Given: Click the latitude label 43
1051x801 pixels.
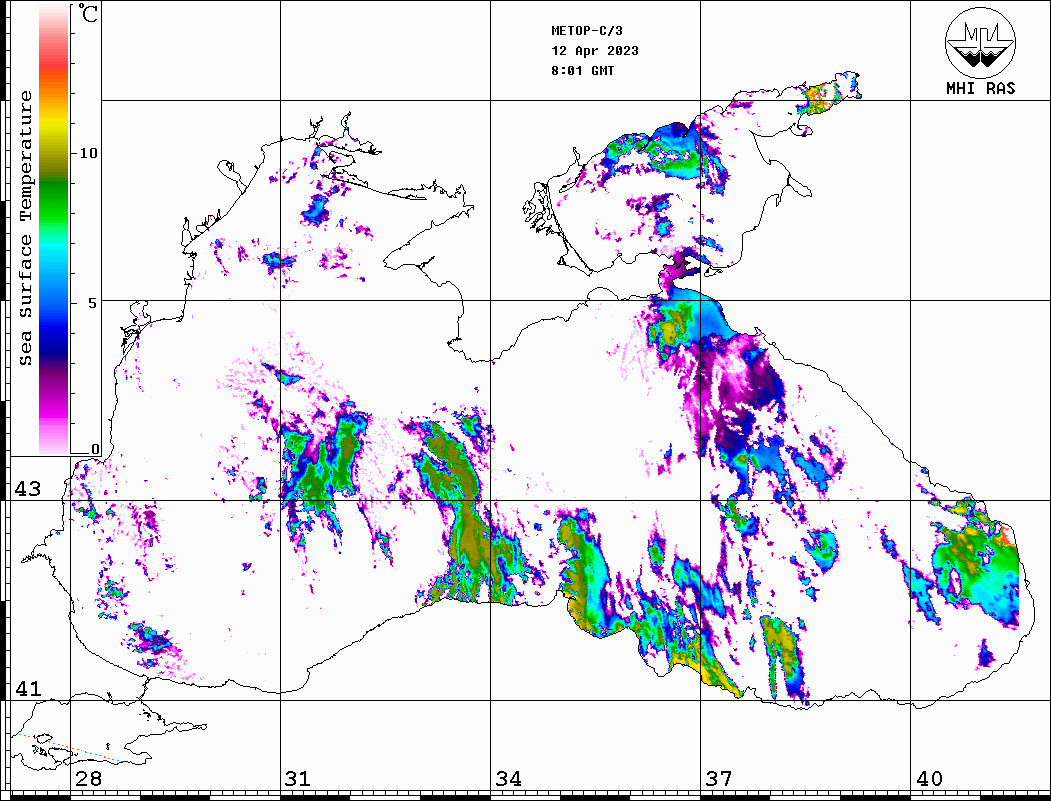Looking at the screenshot, I should (x=27, y=489).
